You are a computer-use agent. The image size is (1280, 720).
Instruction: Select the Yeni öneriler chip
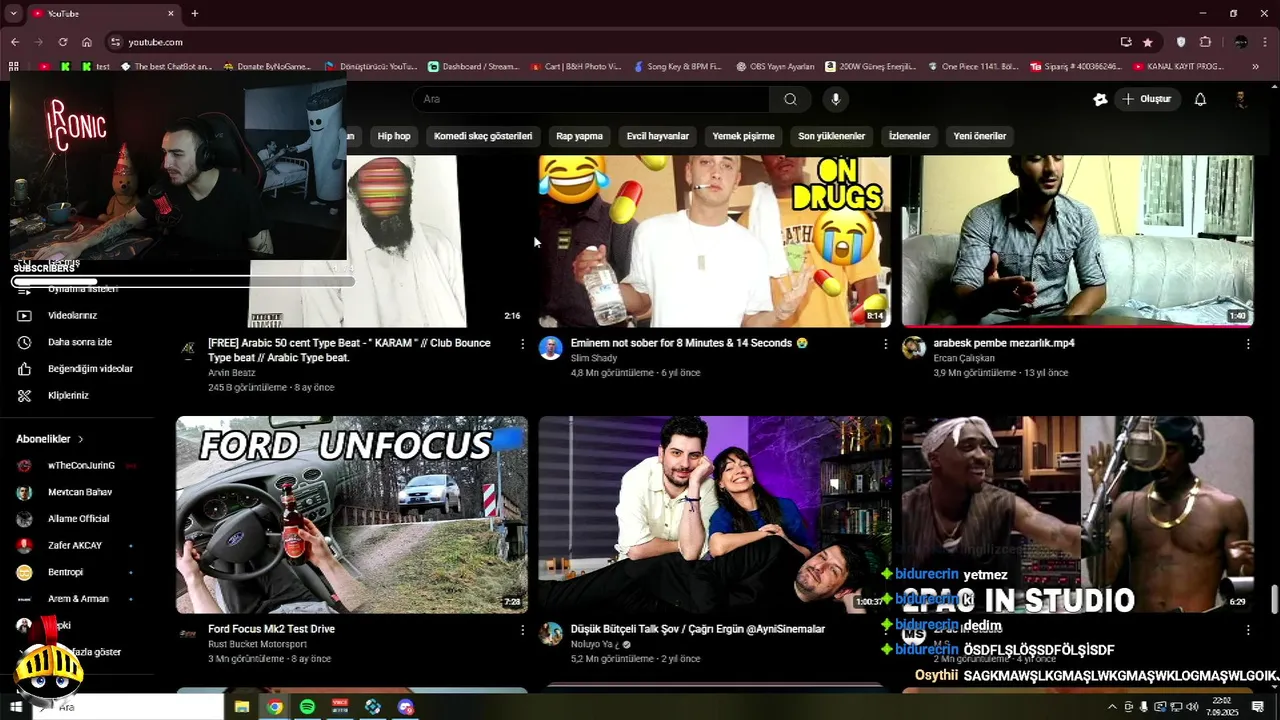[x=979, y=136]
